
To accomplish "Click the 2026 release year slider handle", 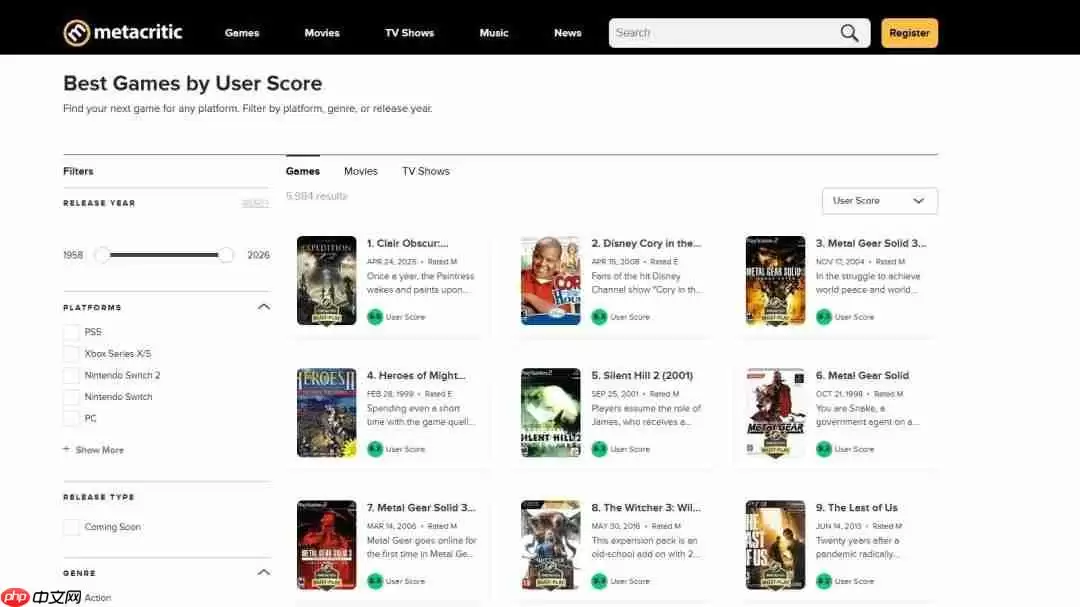I will 226,255.
